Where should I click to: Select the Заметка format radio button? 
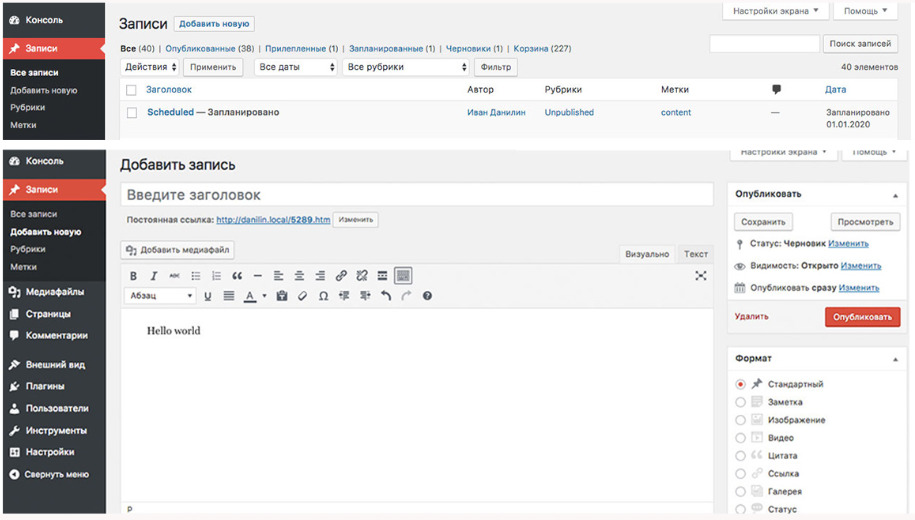point(741,403)
